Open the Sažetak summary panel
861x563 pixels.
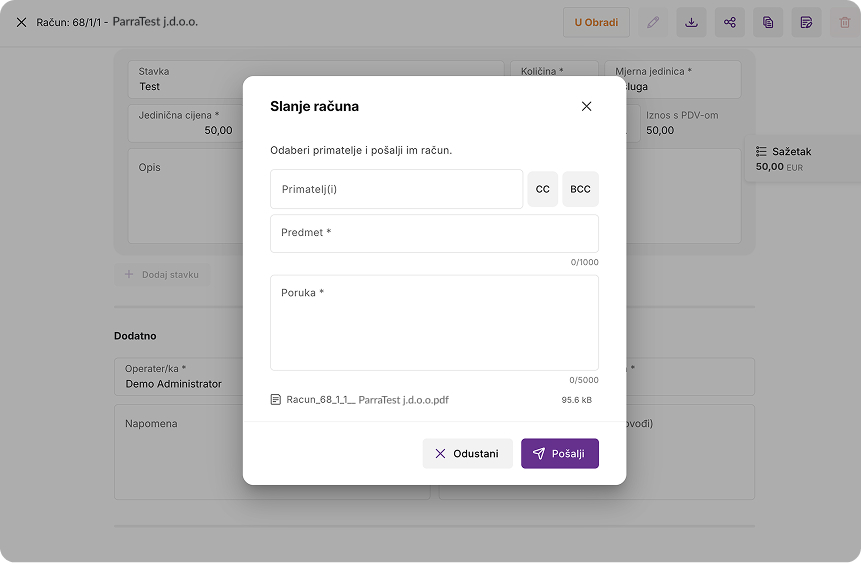(x=800, y=158)
